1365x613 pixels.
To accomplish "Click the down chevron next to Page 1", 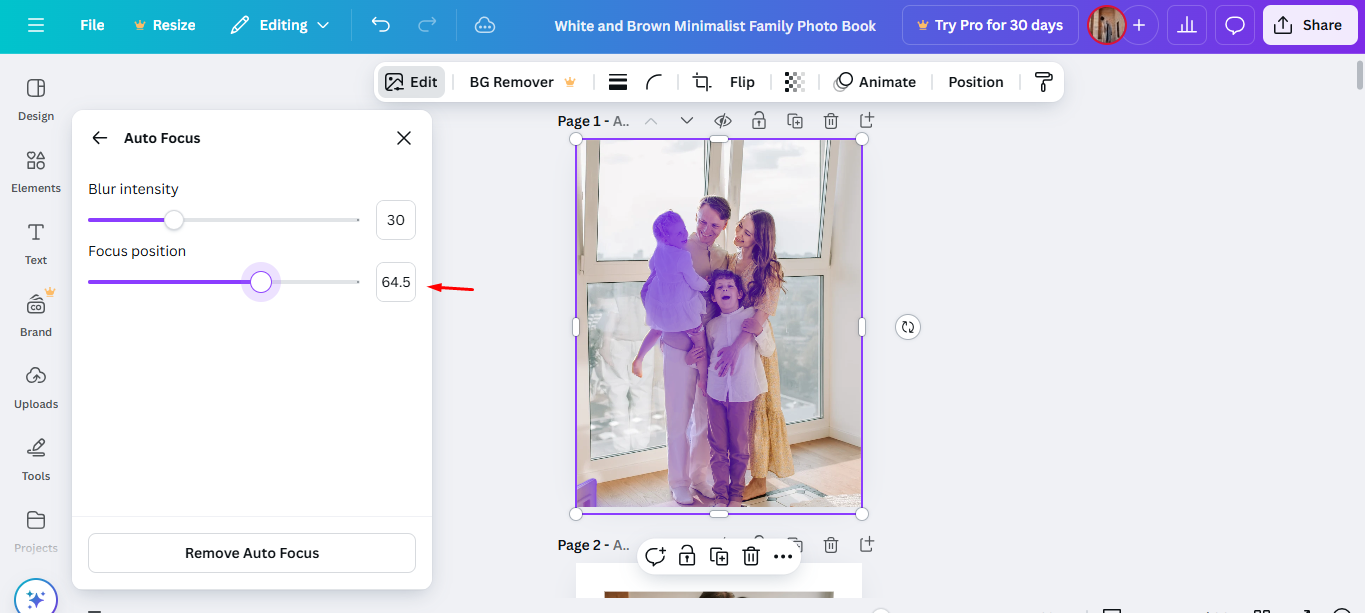I will coord(687,120).
